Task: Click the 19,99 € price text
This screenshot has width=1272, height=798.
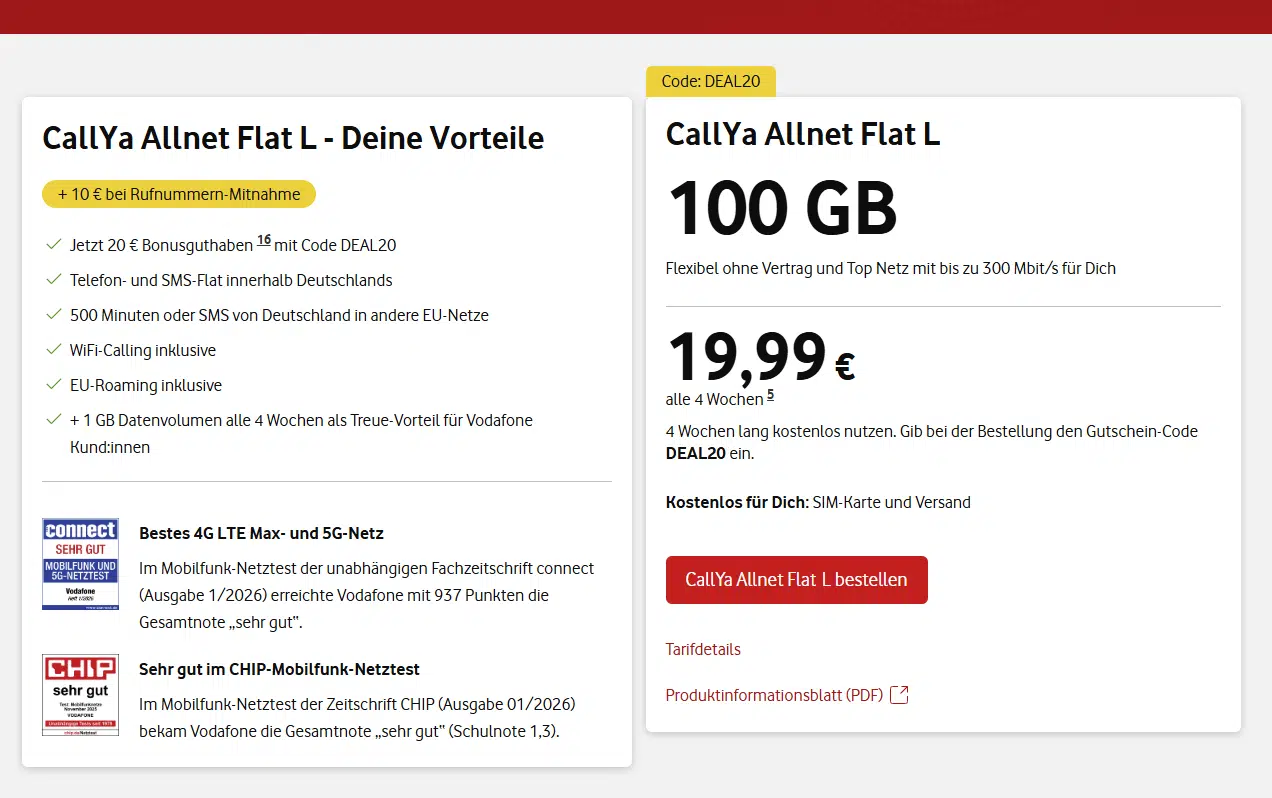Action: pos(760,357)
